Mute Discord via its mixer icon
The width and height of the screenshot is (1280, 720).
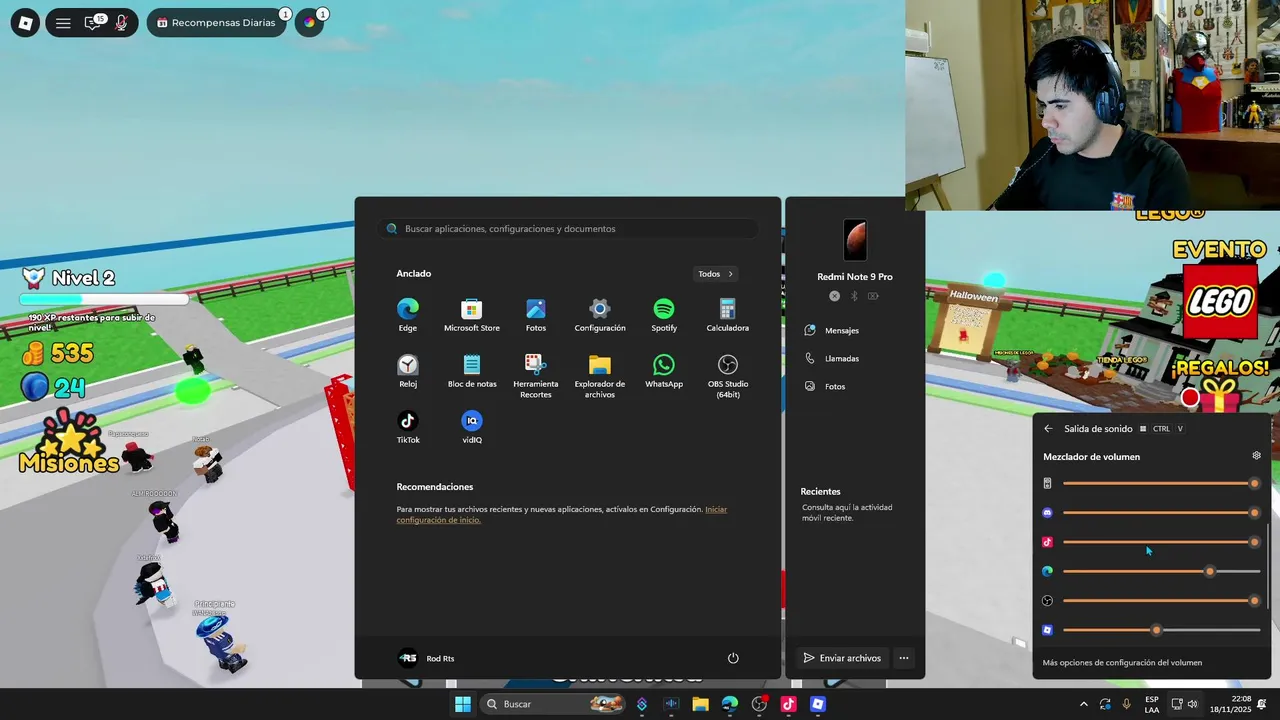click(x=1047, y=513)
